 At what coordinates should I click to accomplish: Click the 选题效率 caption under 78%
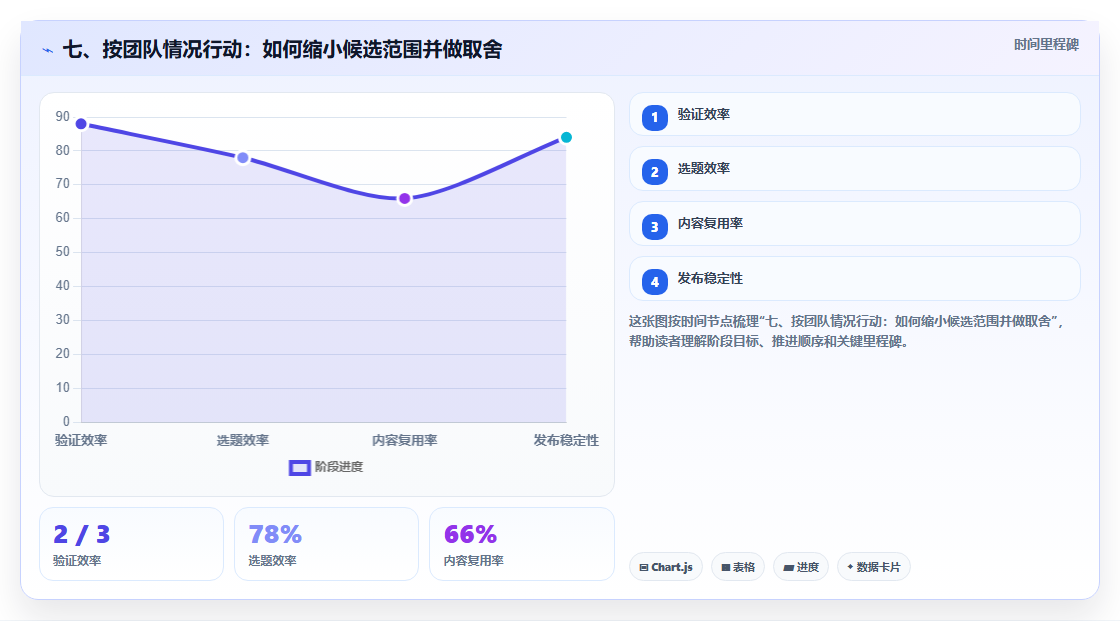272,561
